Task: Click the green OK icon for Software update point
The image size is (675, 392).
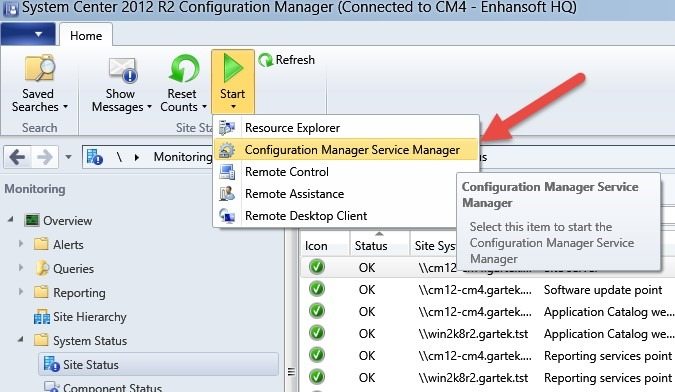Action: tap(317, 289)
